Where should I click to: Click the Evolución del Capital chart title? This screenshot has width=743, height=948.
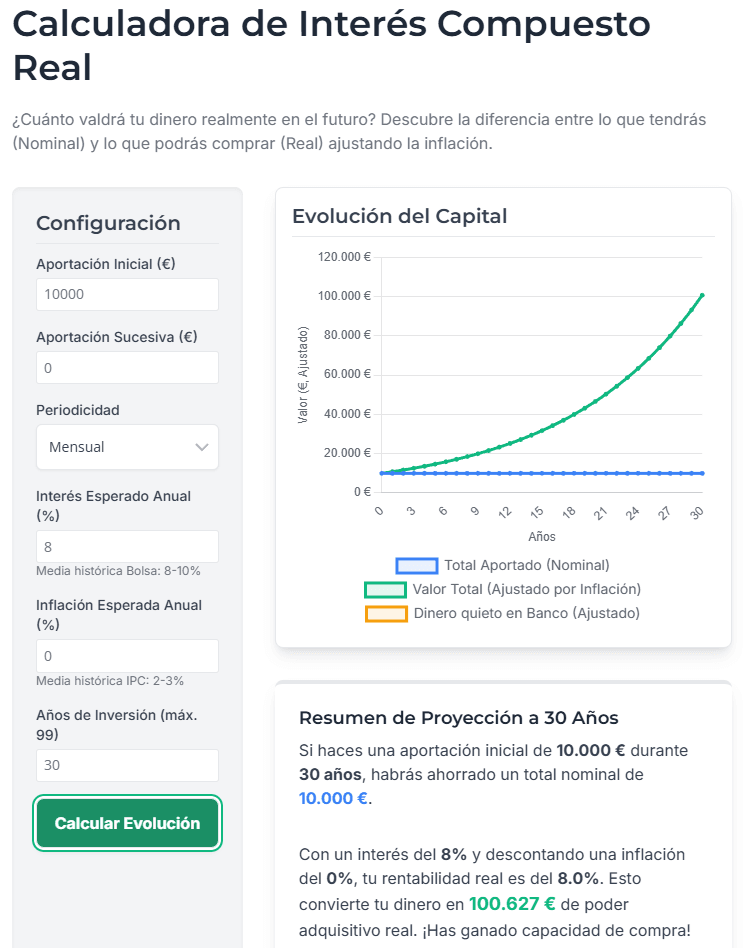(399, 216)
